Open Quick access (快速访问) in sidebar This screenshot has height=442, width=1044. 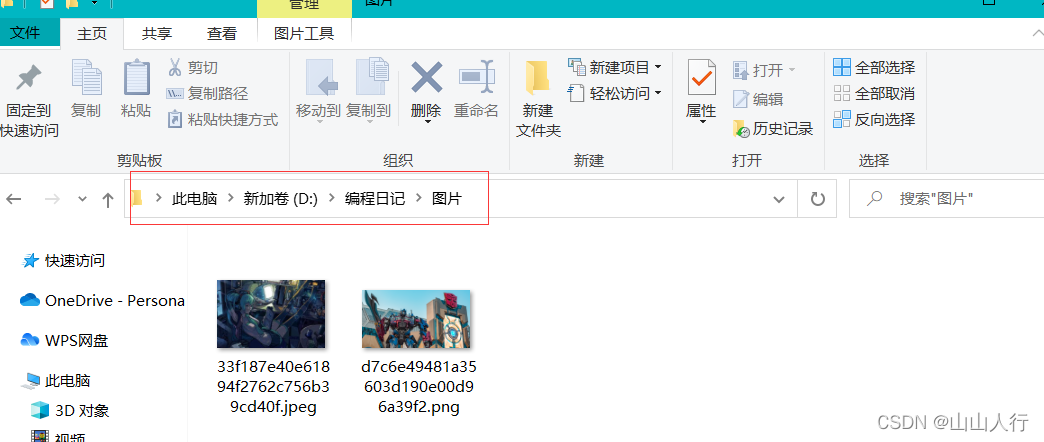pyautogui.click(x=63, y=260)
